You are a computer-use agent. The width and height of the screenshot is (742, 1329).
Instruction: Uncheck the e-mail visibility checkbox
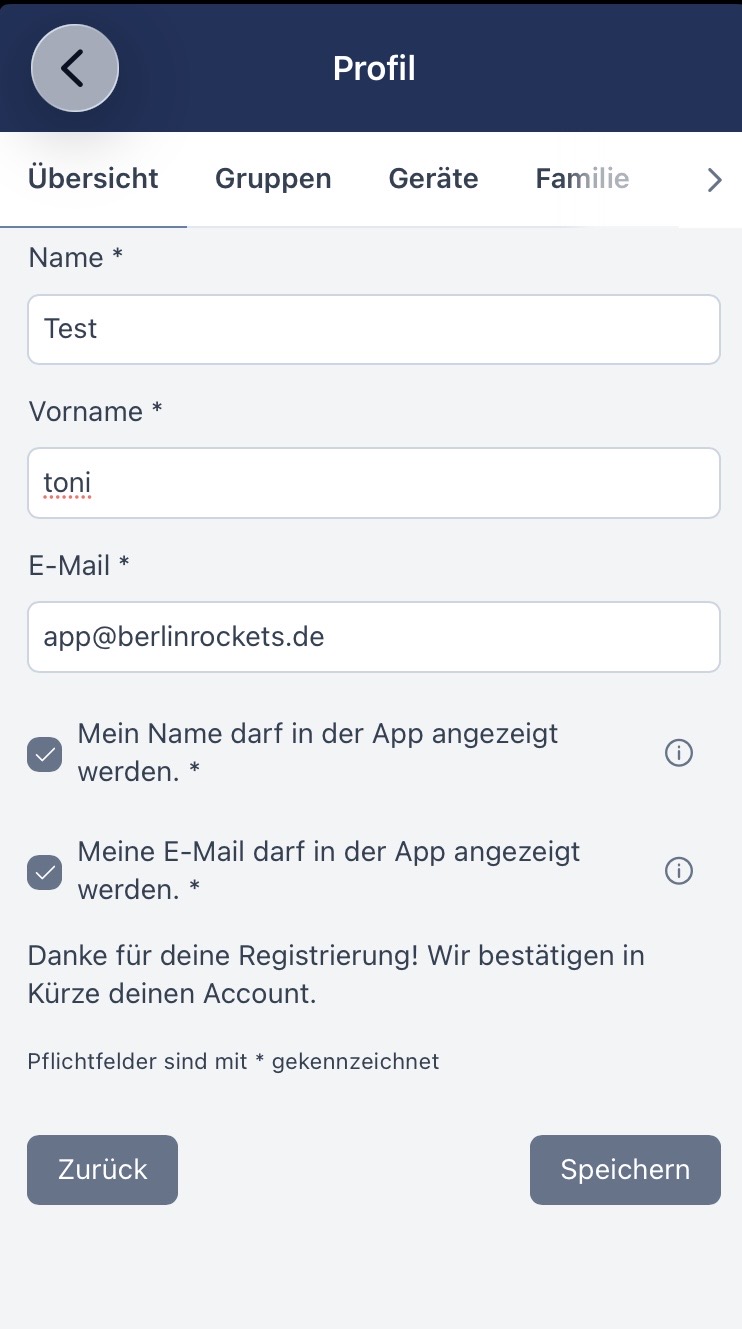(x=45, y=873)
